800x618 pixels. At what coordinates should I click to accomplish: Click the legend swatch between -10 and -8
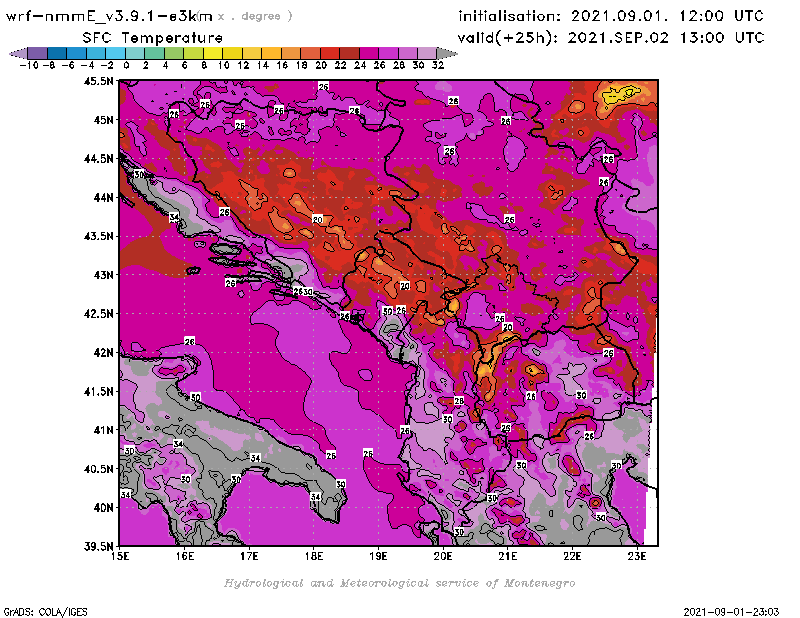[38, 53]
